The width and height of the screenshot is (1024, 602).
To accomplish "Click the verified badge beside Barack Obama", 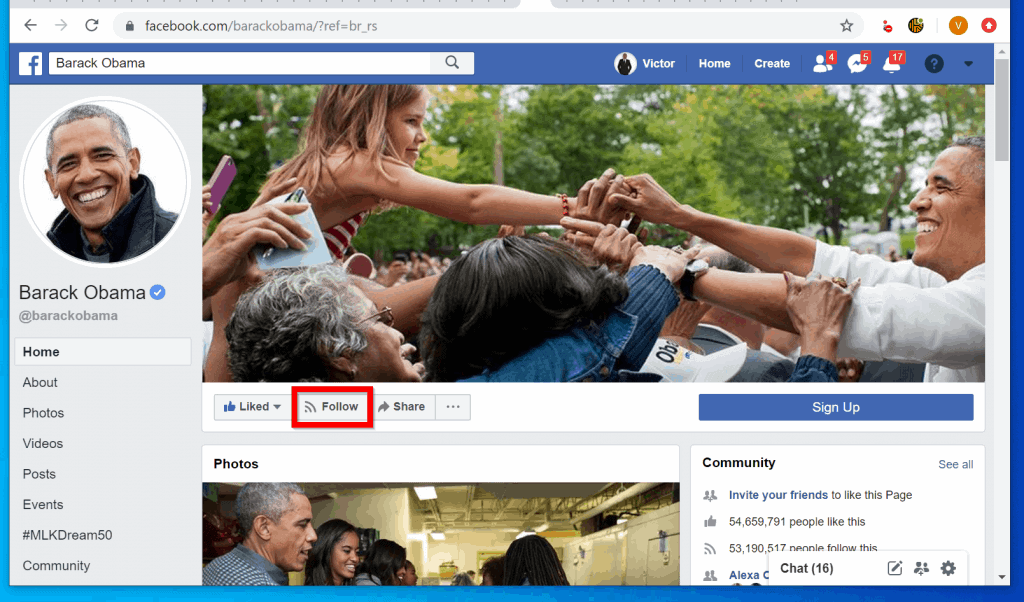I will pyautogui.click(x=157, y=292).
